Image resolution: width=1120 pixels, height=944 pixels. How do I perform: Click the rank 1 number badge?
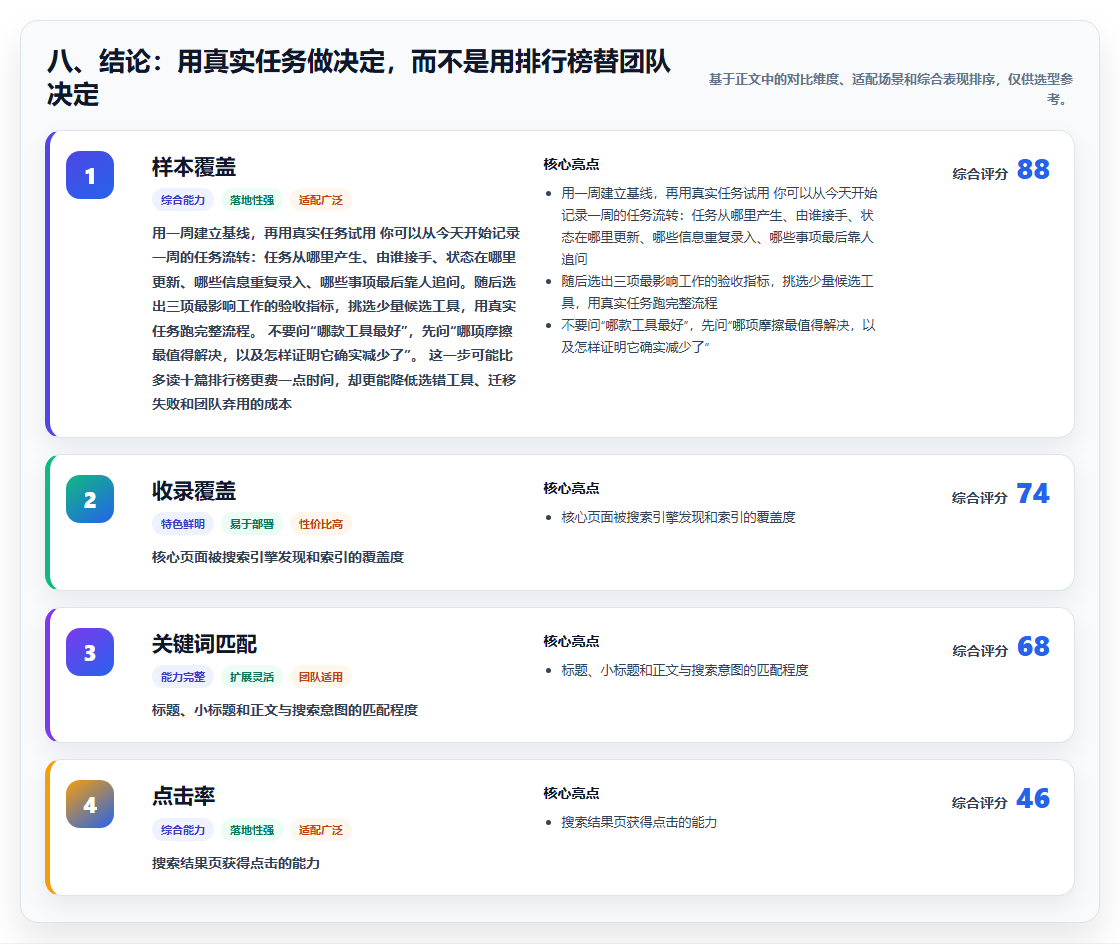pyautogui.click(x=90, y=175)
